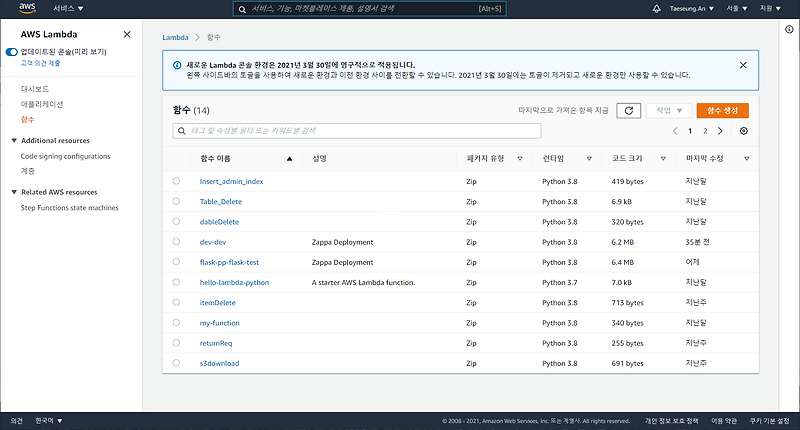Click the function filter search field
The image size is (800, 430).
point(357,131)
